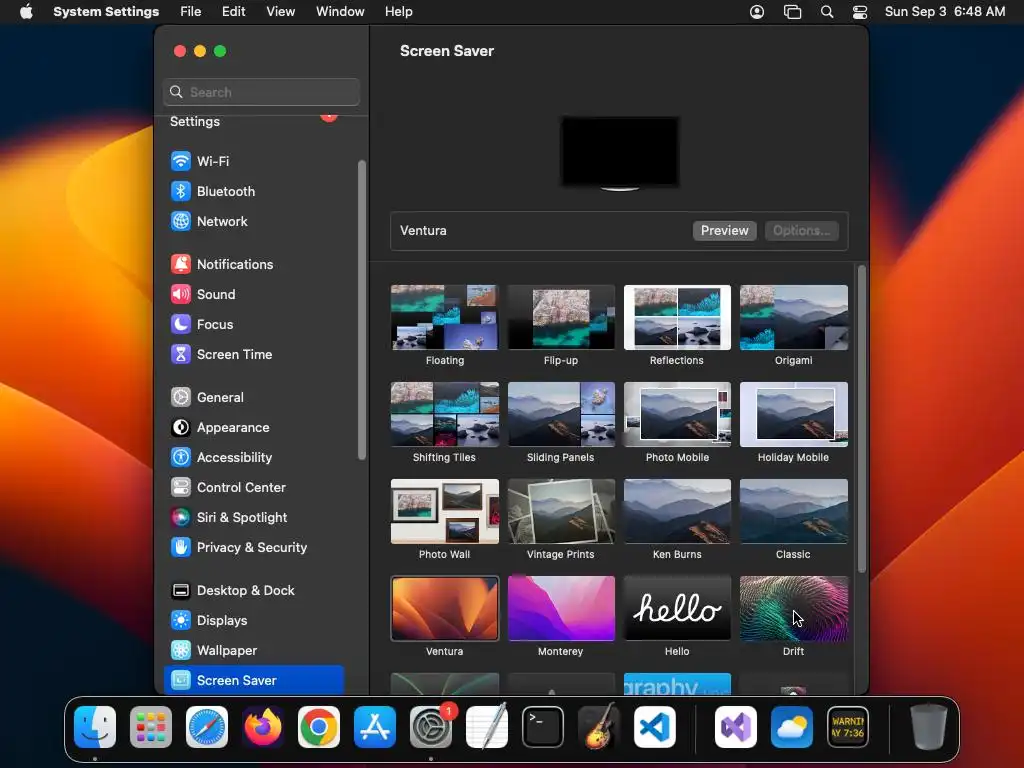Select Shifting Tiles screen saver
The height and width of the screenshot is (768, 1024).
click(x=445, y=415)
